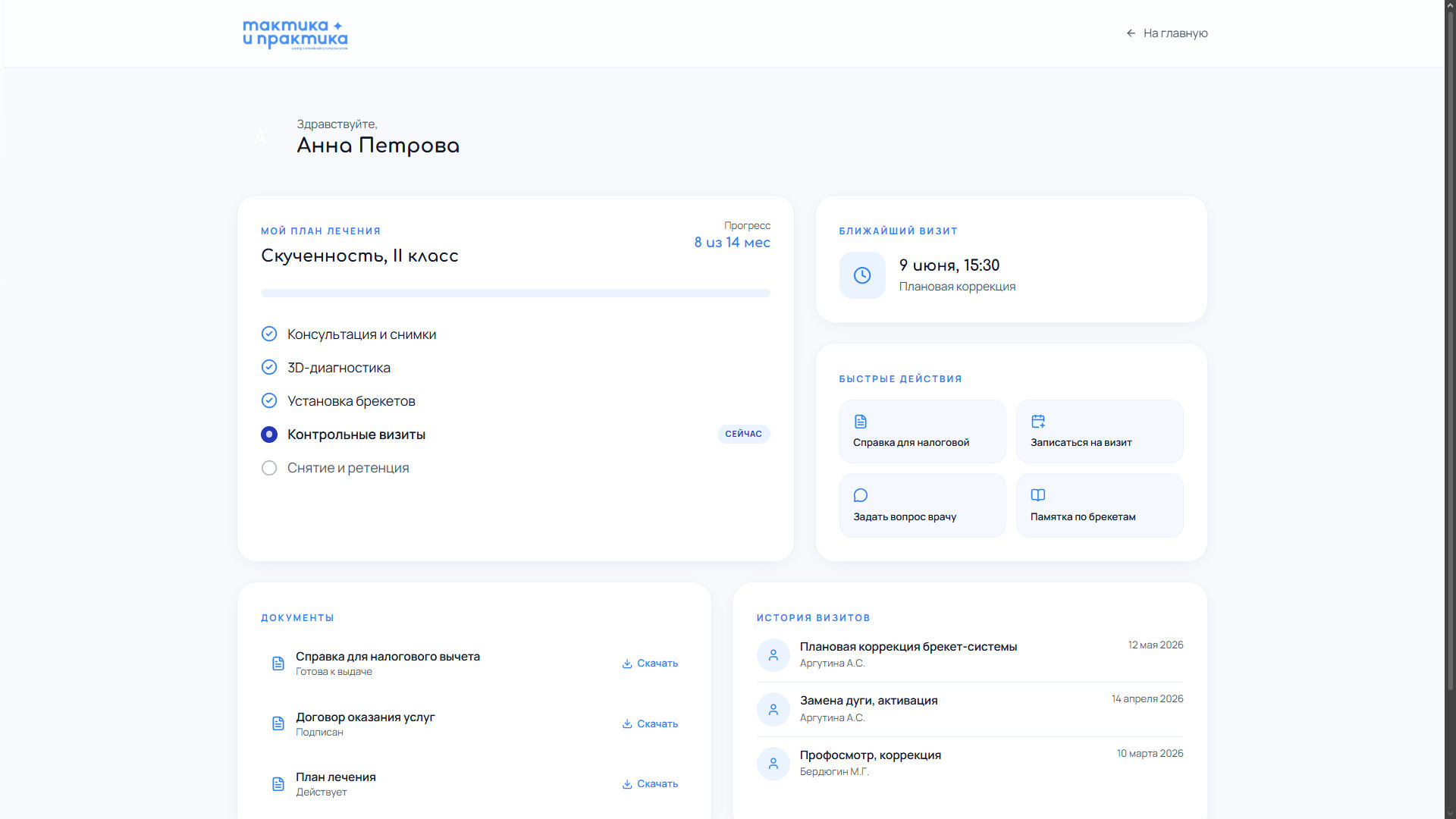Click file icon of Договор оказания услуг

[278, 723]
